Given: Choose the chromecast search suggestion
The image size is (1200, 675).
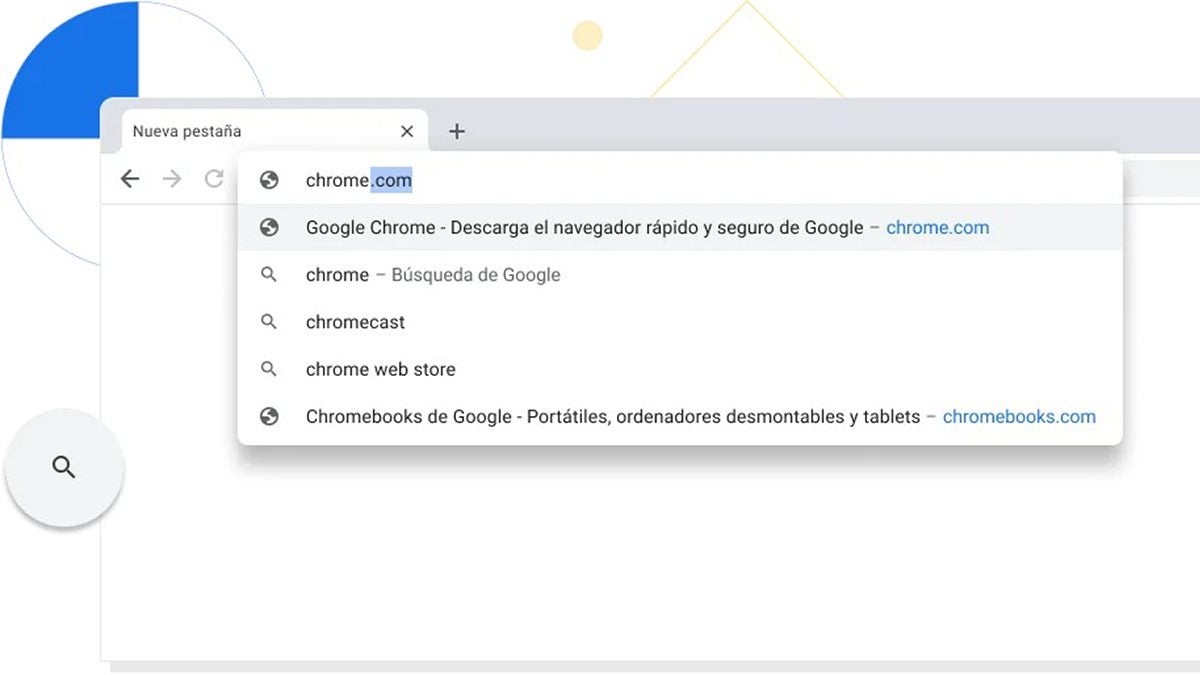Looking at the screenshot, I should click(x=680, y=322).
